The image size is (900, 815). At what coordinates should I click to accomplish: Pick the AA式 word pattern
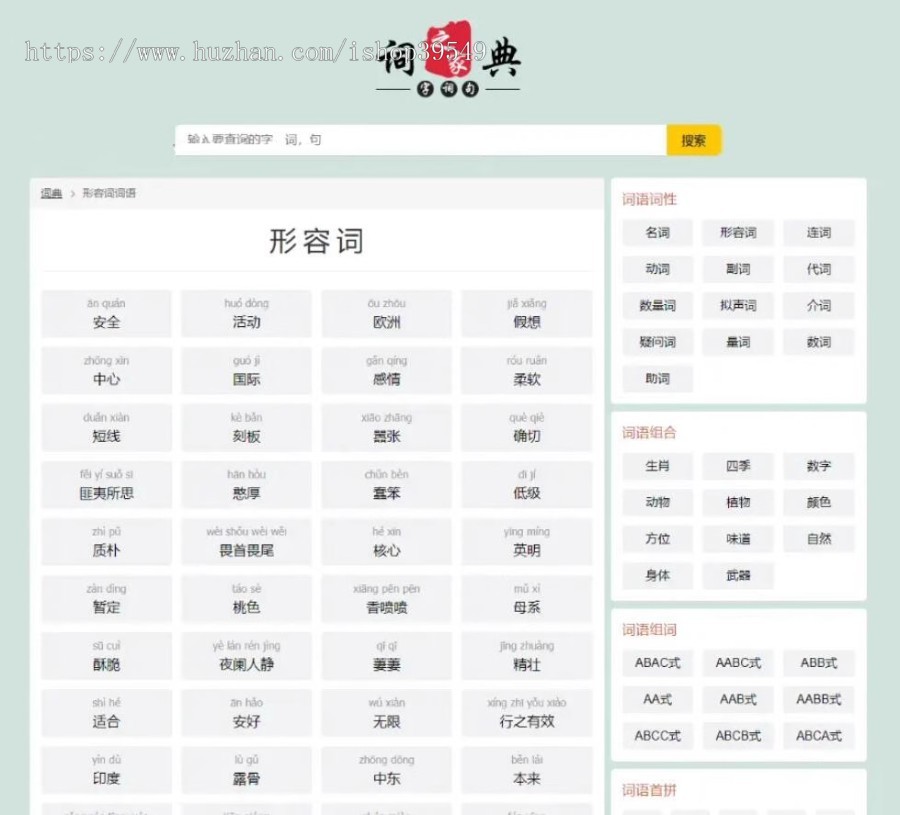pos(657,700)
